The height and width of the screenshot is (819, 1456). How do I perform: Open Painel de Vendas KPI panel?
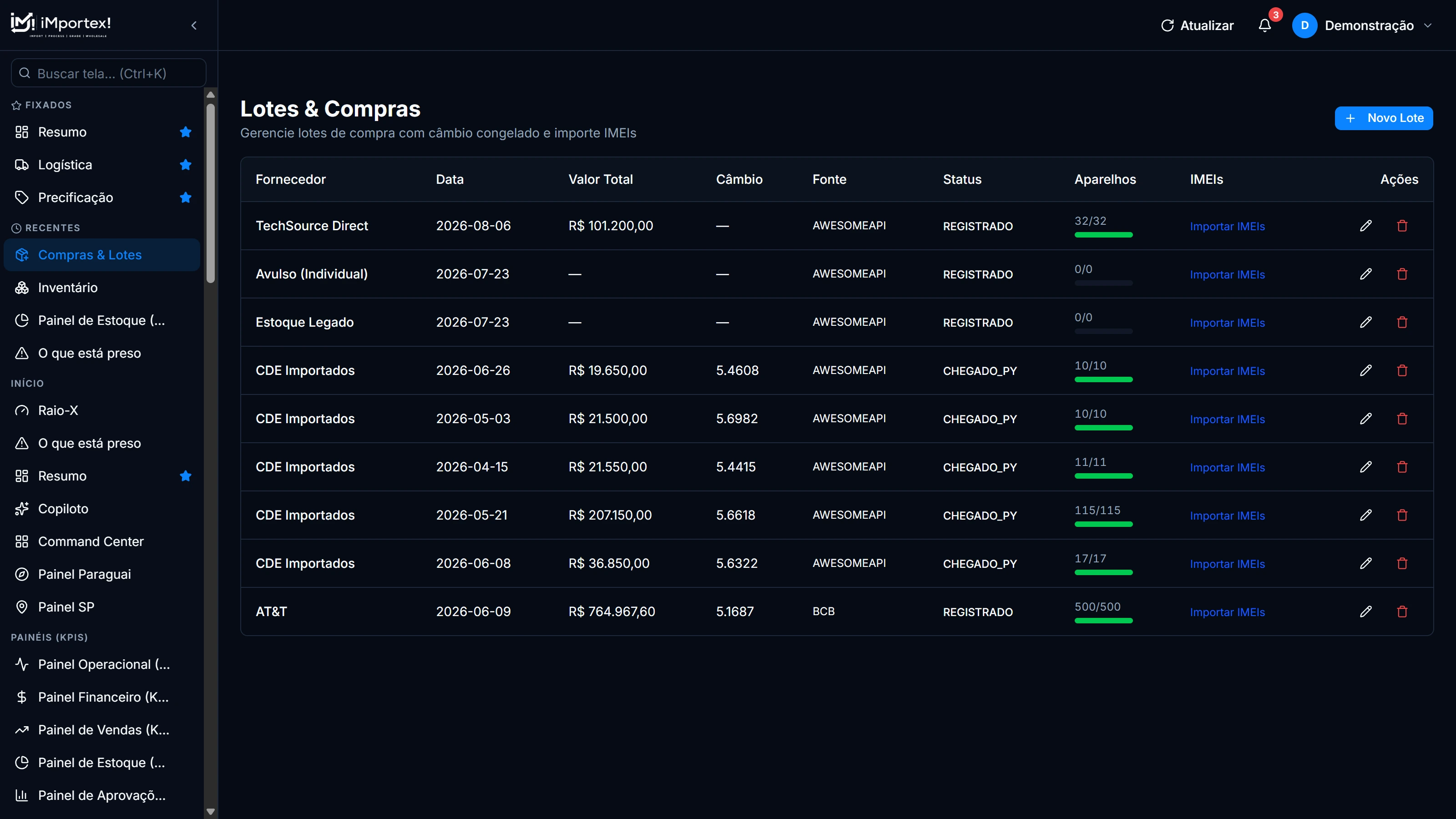pos(102,730)
